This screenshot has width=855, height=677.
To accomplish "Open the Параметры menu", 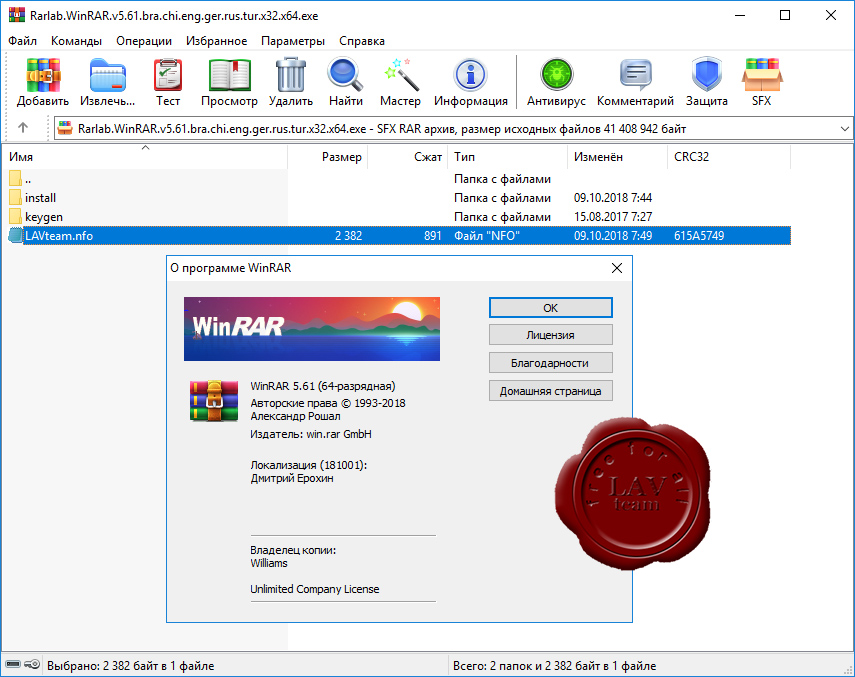I will click(x=293, y=41).
